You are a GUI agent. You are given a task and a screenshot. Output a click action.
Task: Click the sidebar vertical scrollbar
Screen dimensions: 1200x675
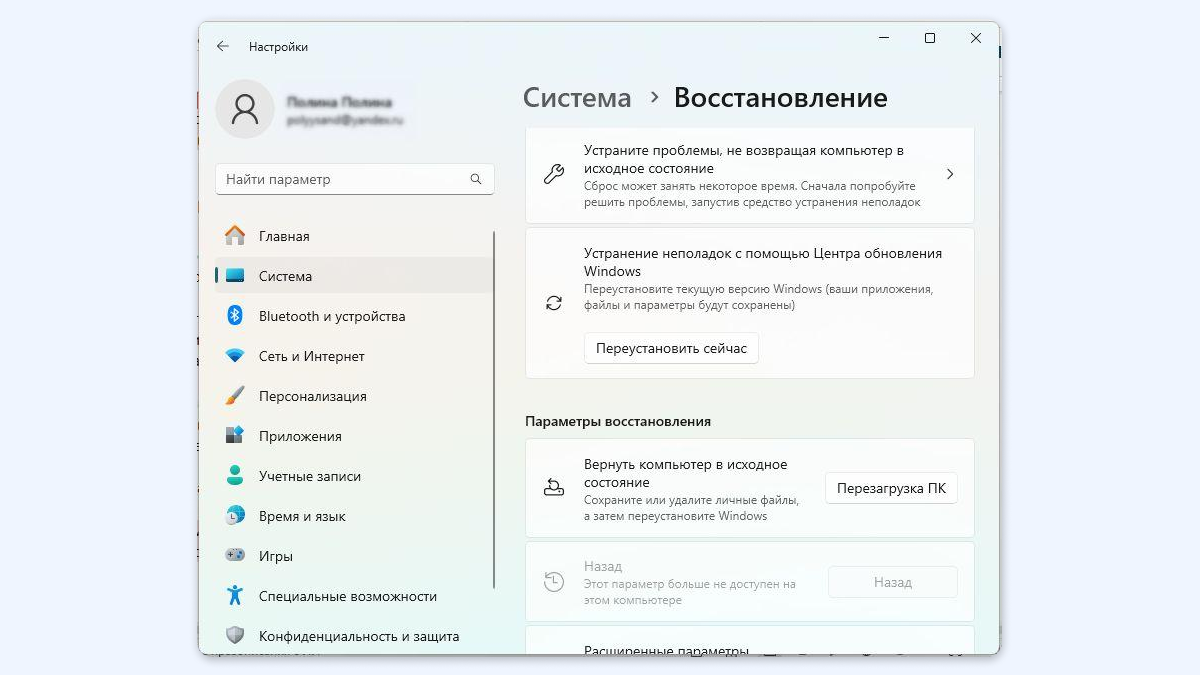tap(494, 409)
